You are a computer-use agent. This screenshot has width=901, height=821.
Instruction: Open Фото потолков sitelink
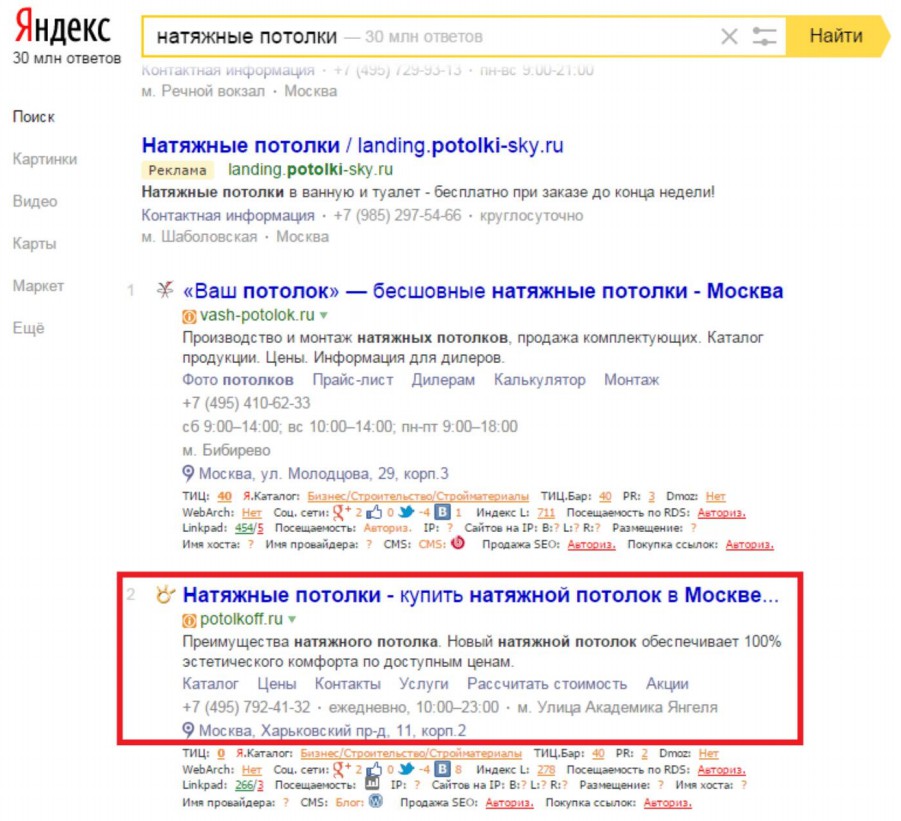[x=238, y=380]
